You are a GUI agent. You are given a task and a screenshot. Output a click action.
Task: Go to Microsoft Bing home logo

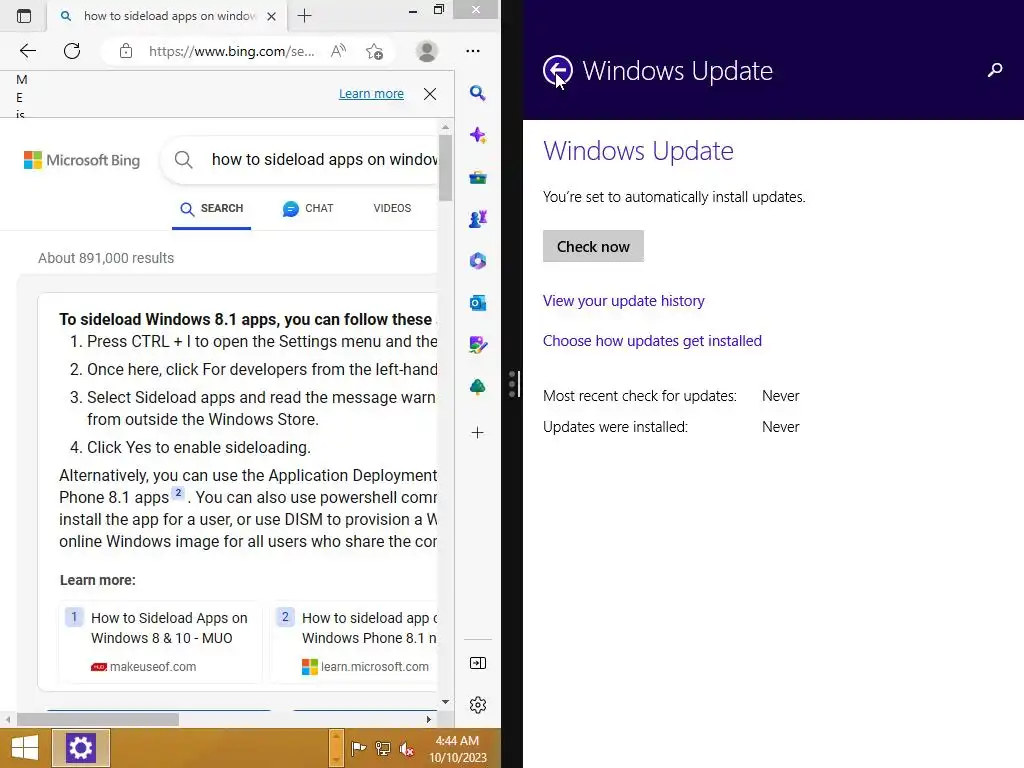click(x=82, y=160)
